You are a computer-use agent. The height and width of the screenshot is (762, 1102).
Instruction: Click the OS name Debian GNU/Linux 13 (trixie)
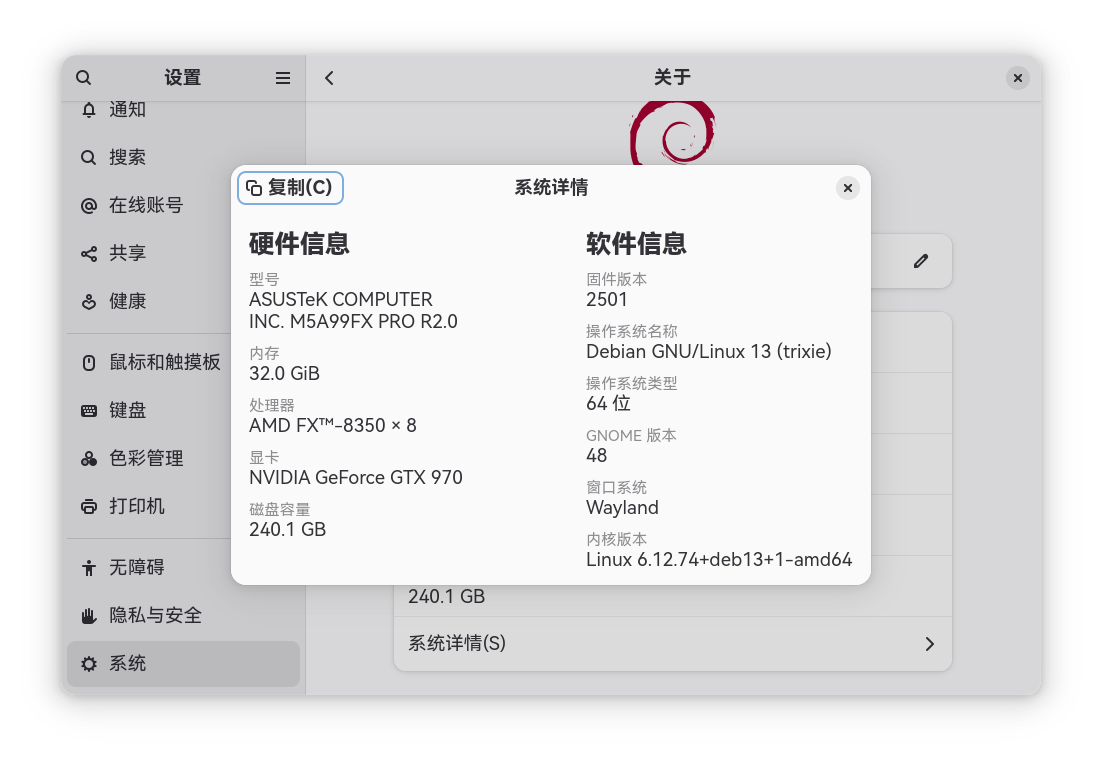coord(709,351)
